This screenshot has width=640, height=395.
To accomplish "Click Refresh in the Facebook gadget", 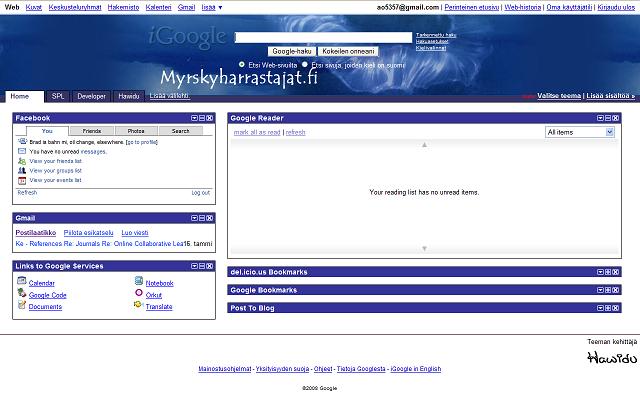I will tap(27, 193).
